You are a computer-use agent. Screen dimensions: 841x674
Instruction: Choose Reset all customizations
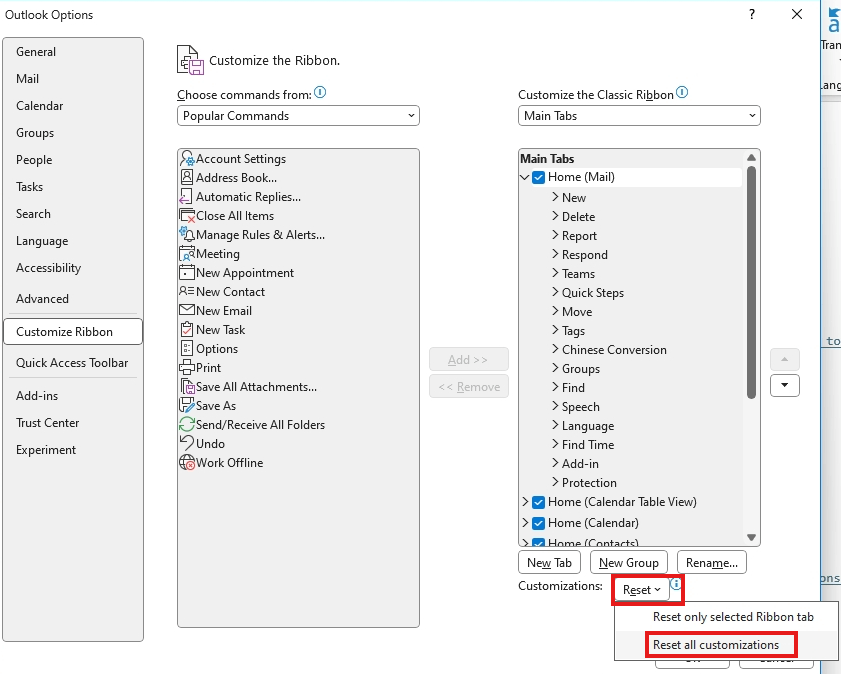[727, 645]
